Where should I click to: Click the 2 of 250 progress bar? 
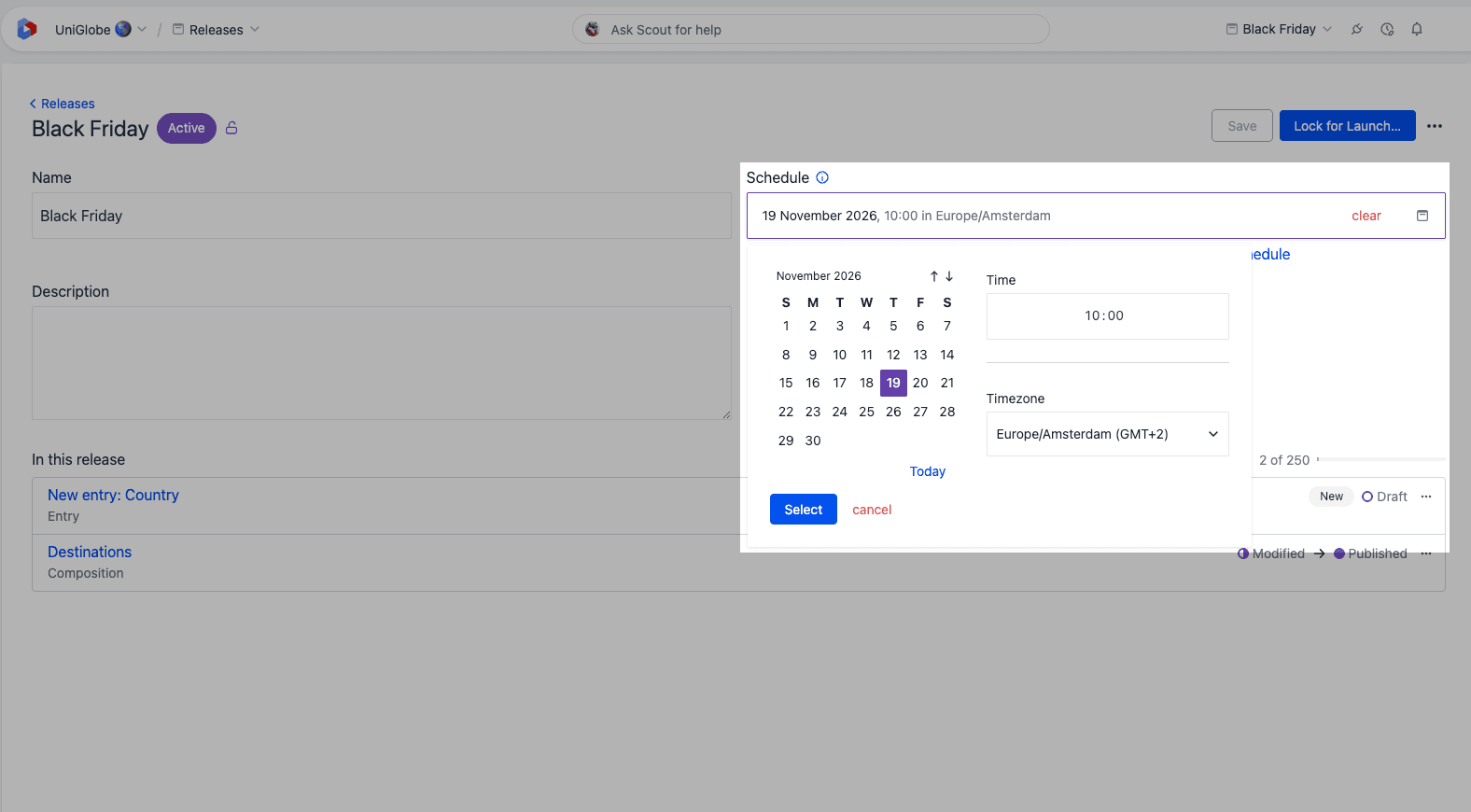tap(1381, 459)
